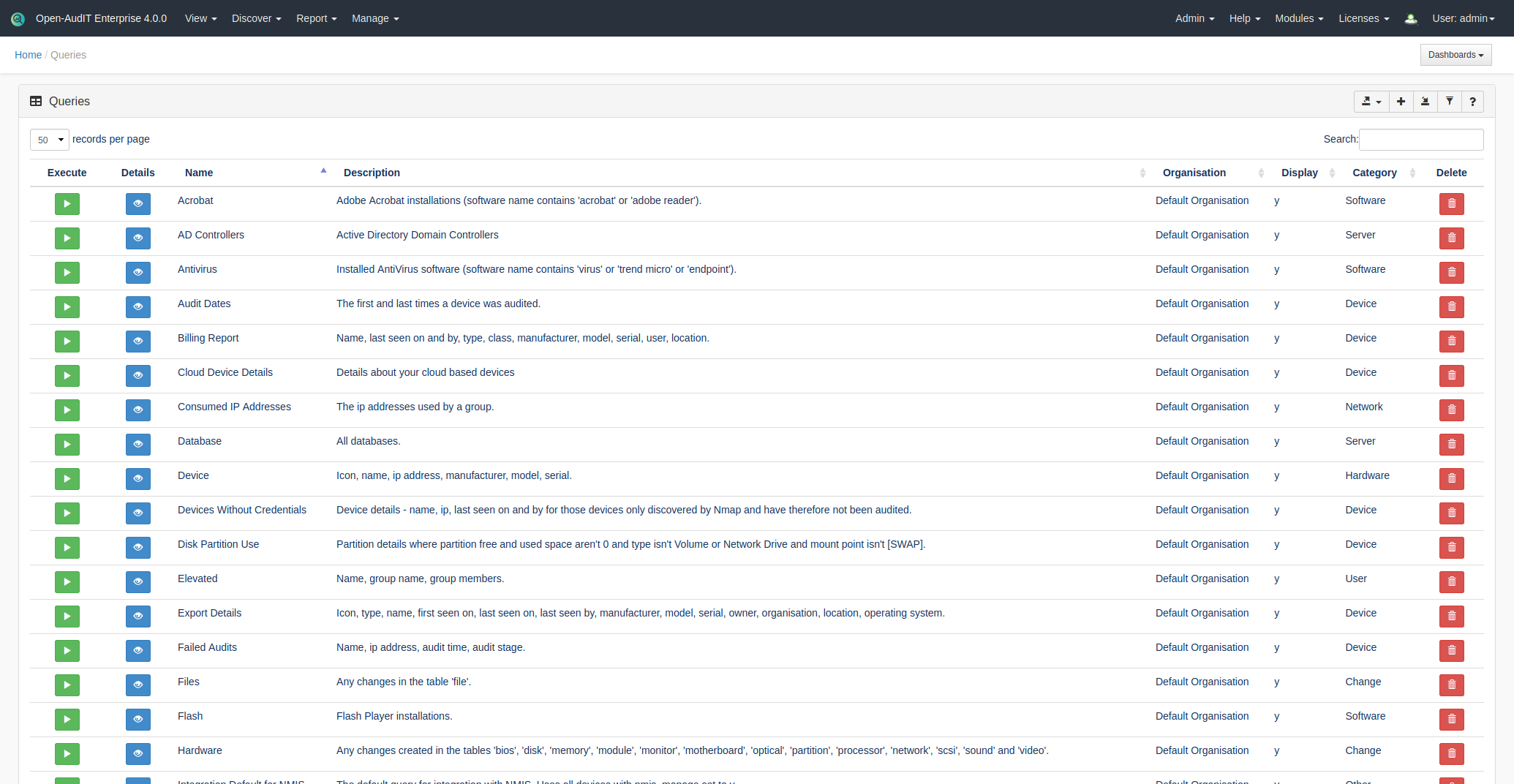
Task: Delete the Flash query
Action: (1451, 719)
